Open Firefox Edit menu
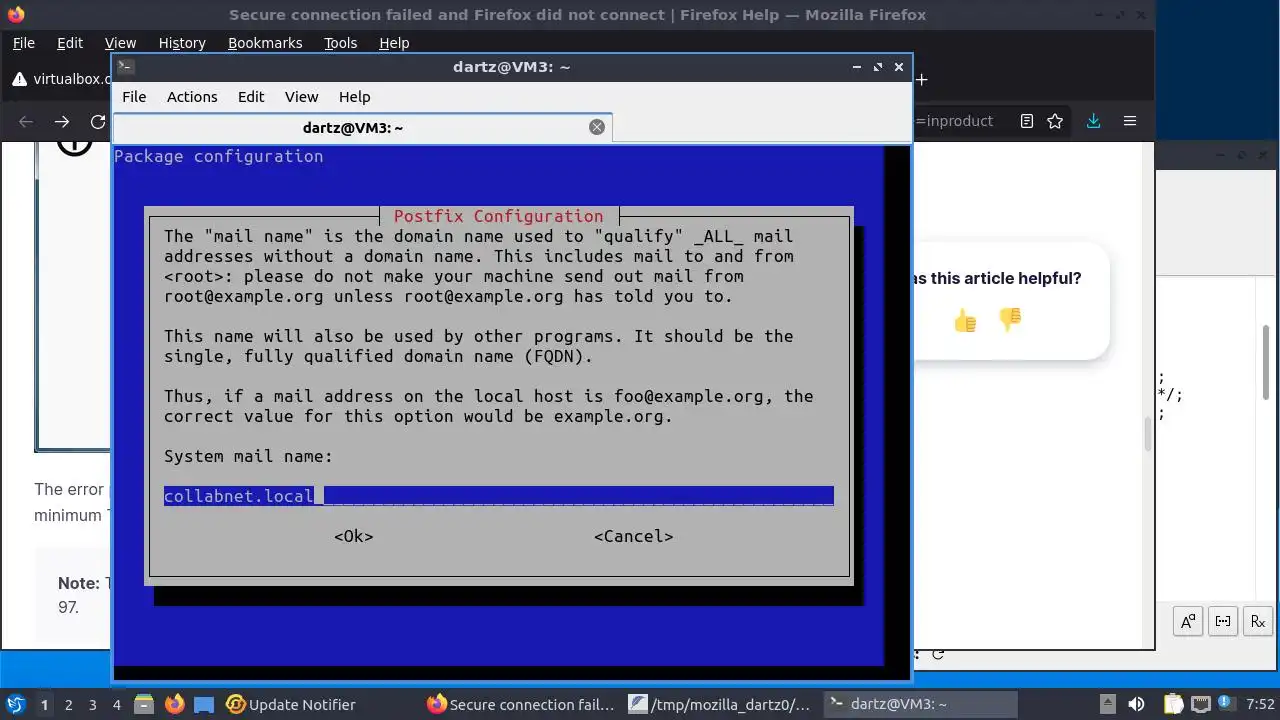The height and width of the screenshot is (720, 1280). pos(70,43)
